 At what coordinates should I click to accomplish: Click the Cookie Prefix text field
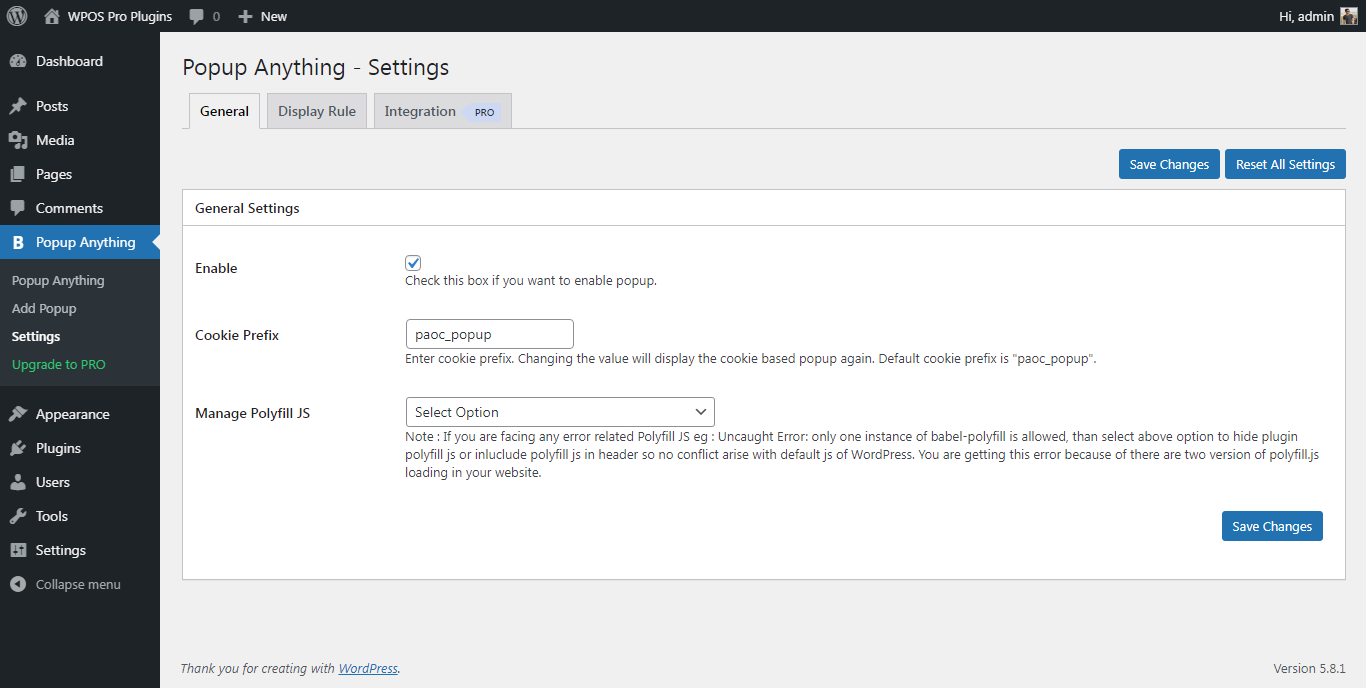pyautogui.click(x=489, y=334)
